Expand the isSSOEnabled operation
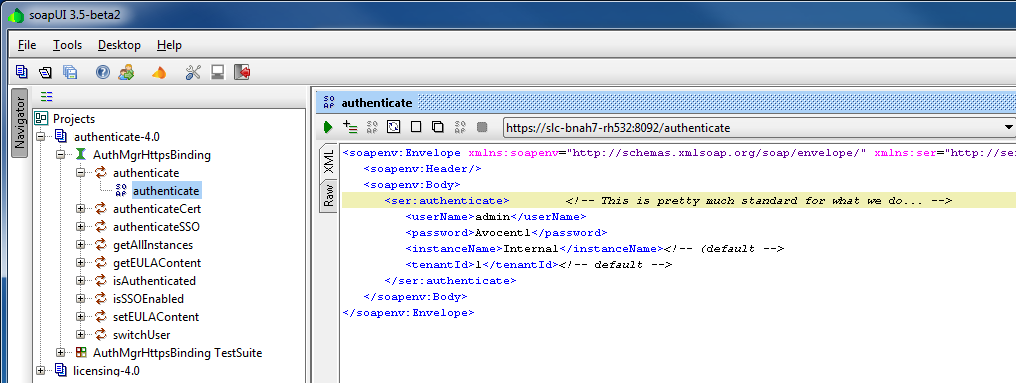Viewport: 1016px width, 383px height. click(80, 299)
